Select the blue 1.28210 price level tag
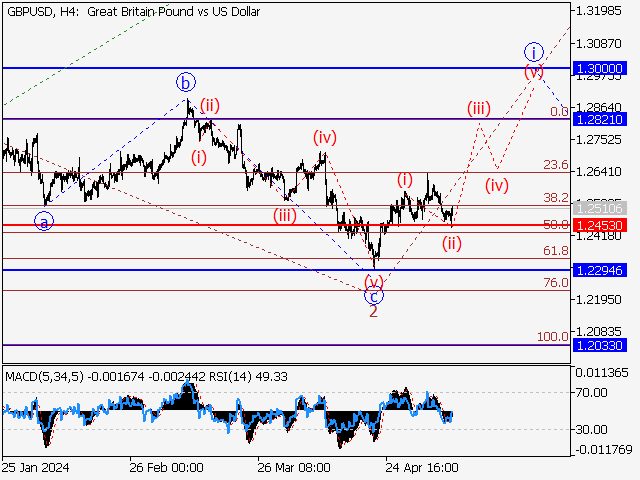Viewport: 640px width, 480px height. pos(600,119)
